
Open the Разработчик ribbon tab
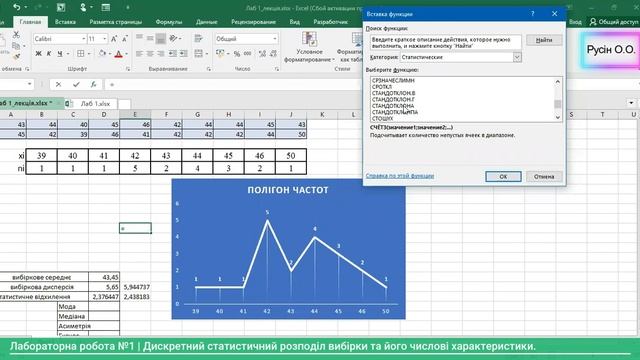pyautogui.click(x=331, y=22)
